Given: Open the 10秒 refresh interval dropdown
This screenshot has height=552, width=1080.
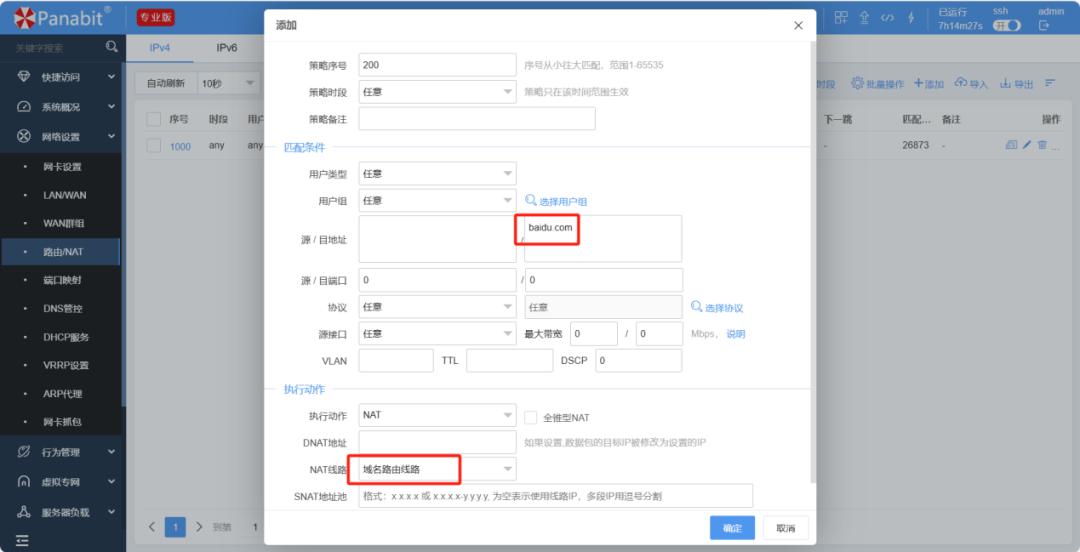Looking at the screenshot, I should coord(228,83).
